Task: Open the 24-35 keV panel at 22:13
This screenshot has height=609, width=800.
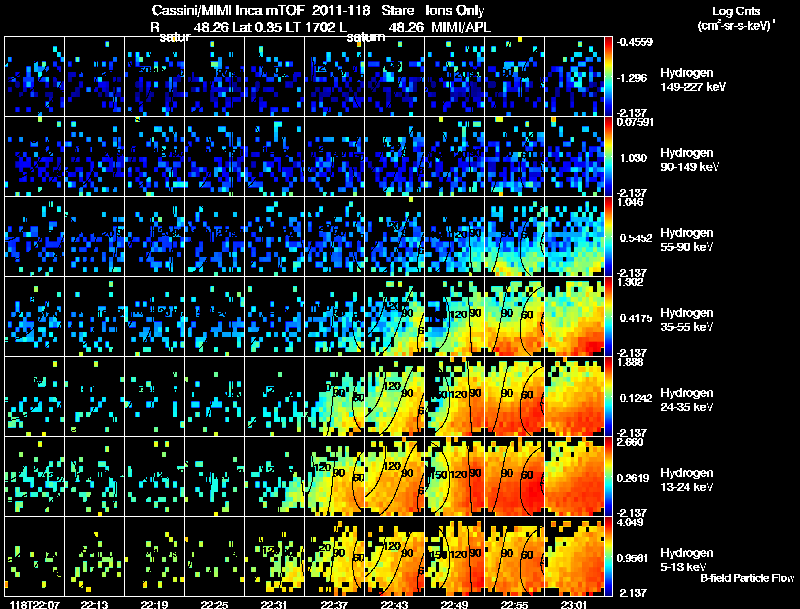Action: tap(94, 397)
